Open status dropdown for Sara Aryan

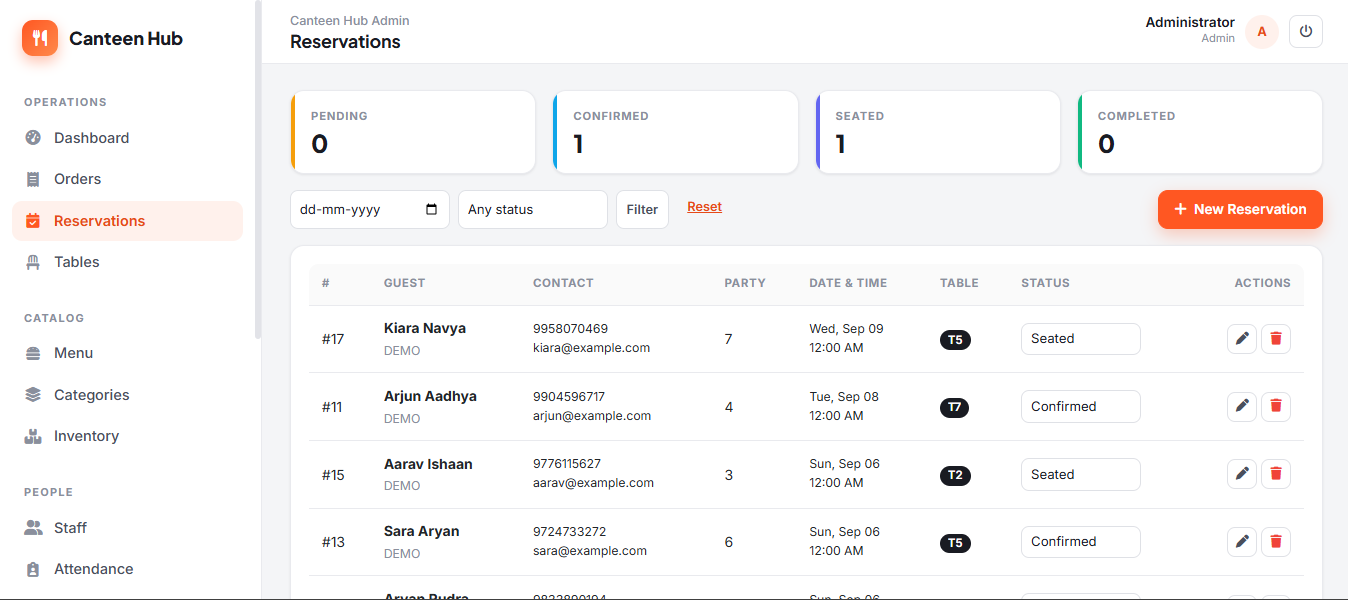1081,542
